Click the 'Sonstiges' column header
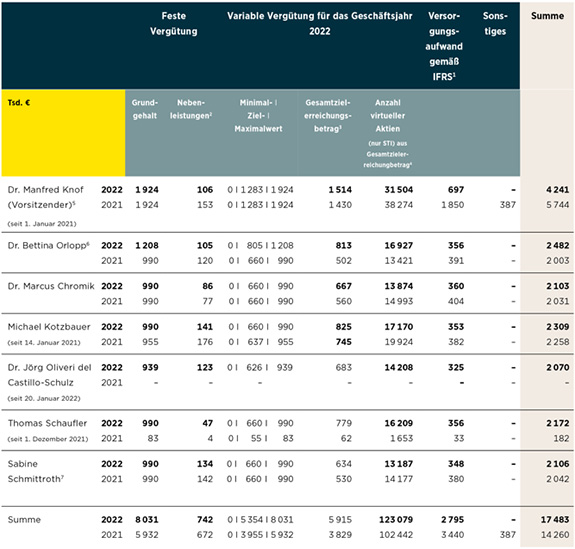This screenshot has width=575, height=549. click(495, 23)
